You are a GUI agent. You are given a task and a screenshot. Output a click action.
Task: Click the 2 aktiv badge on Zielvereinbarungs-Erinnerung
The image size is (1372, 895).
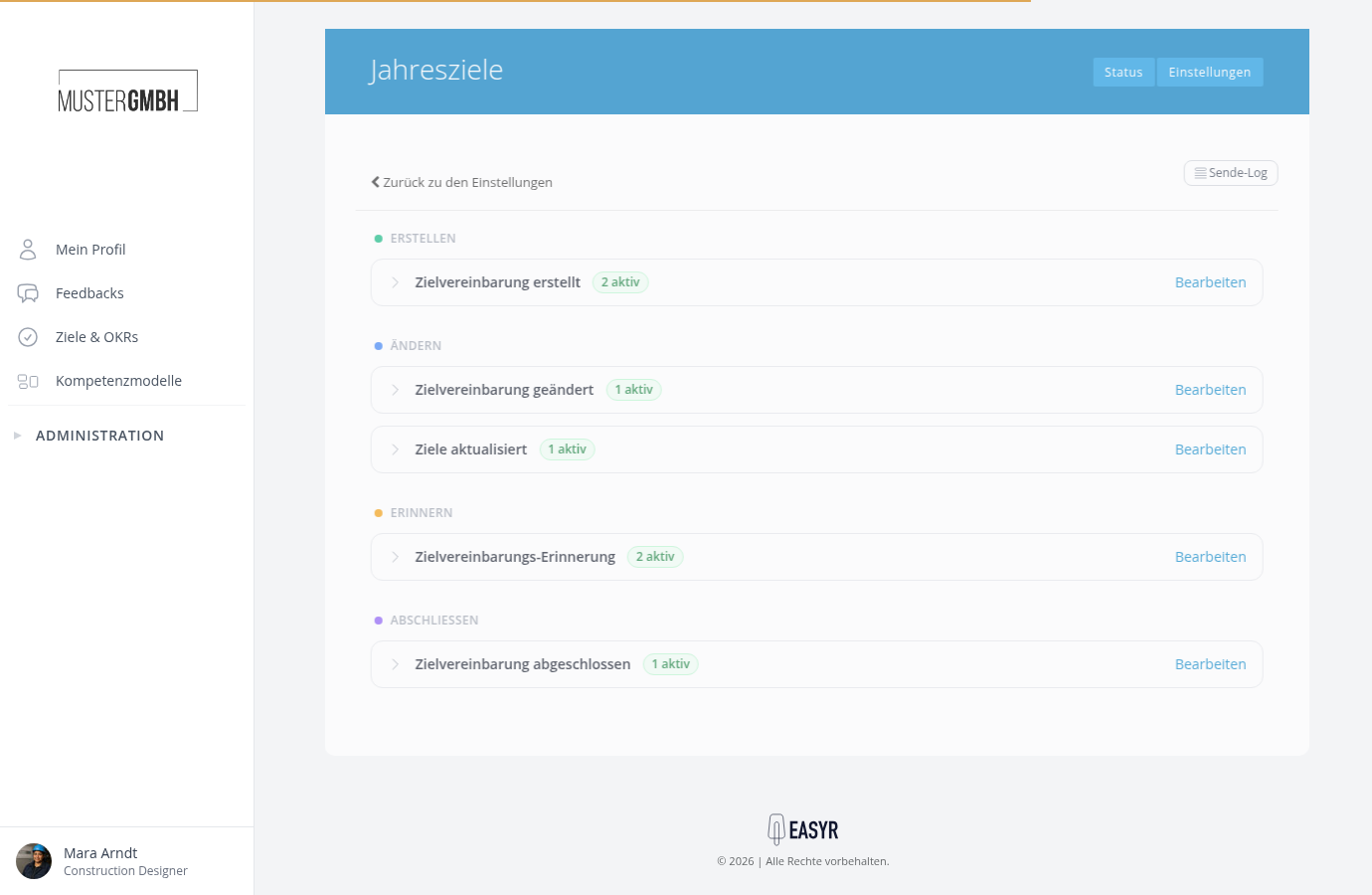655,557
